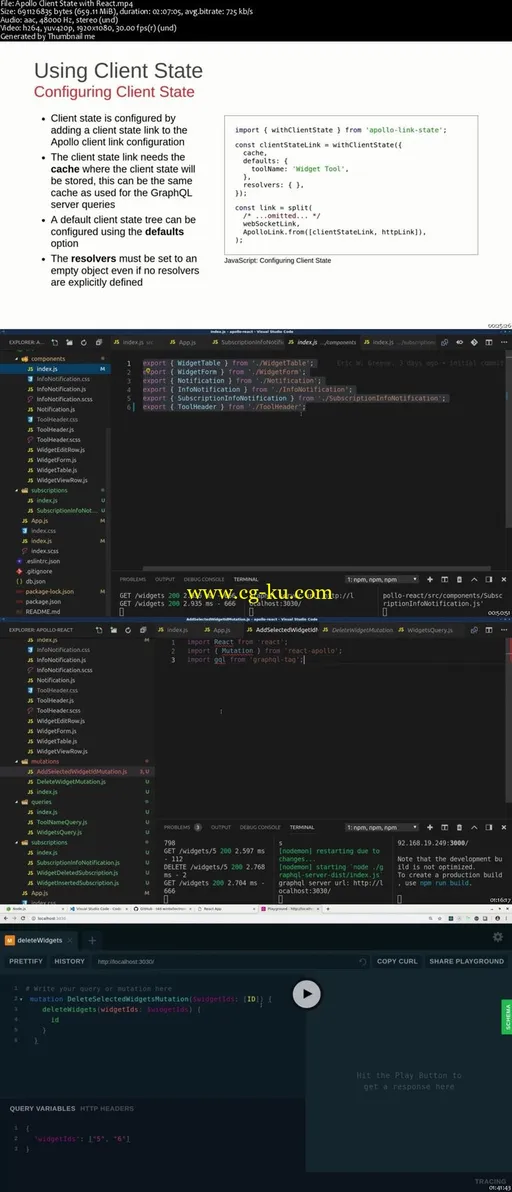
Task: Reload schema icon beside the Playground URL
Action: point(363,961)
